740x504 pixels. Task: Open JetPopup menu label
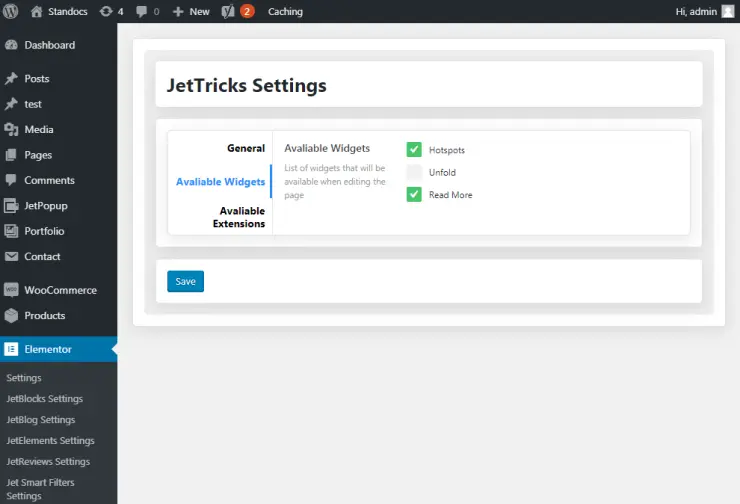pyautogui.click(x=46, y=206)
